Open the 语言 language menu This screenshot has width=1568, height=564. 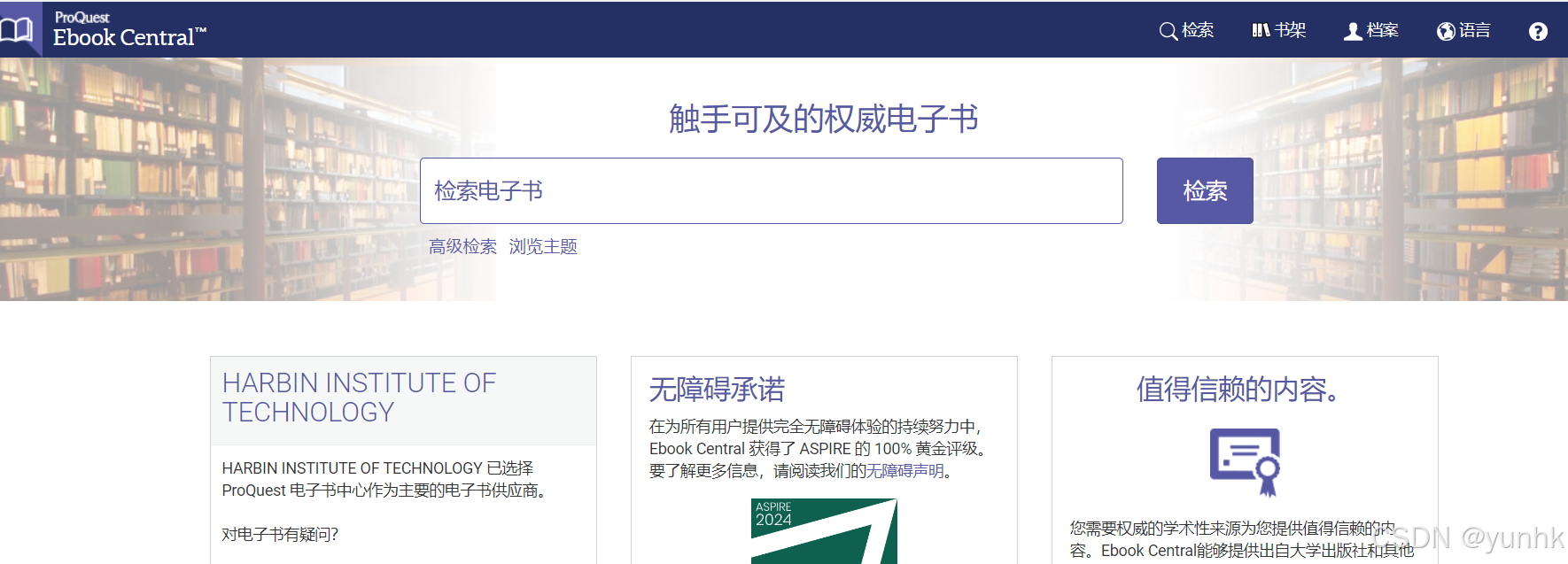coord(1463,31)
